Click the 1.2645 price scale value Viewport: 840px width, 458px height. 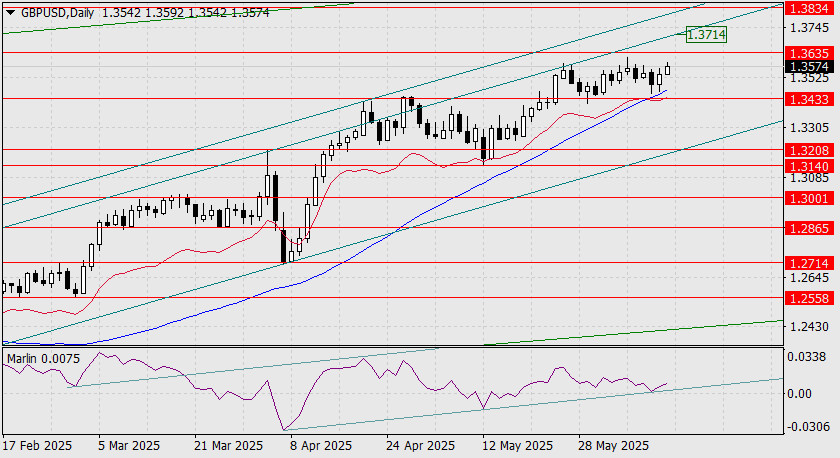coord(809,277)
